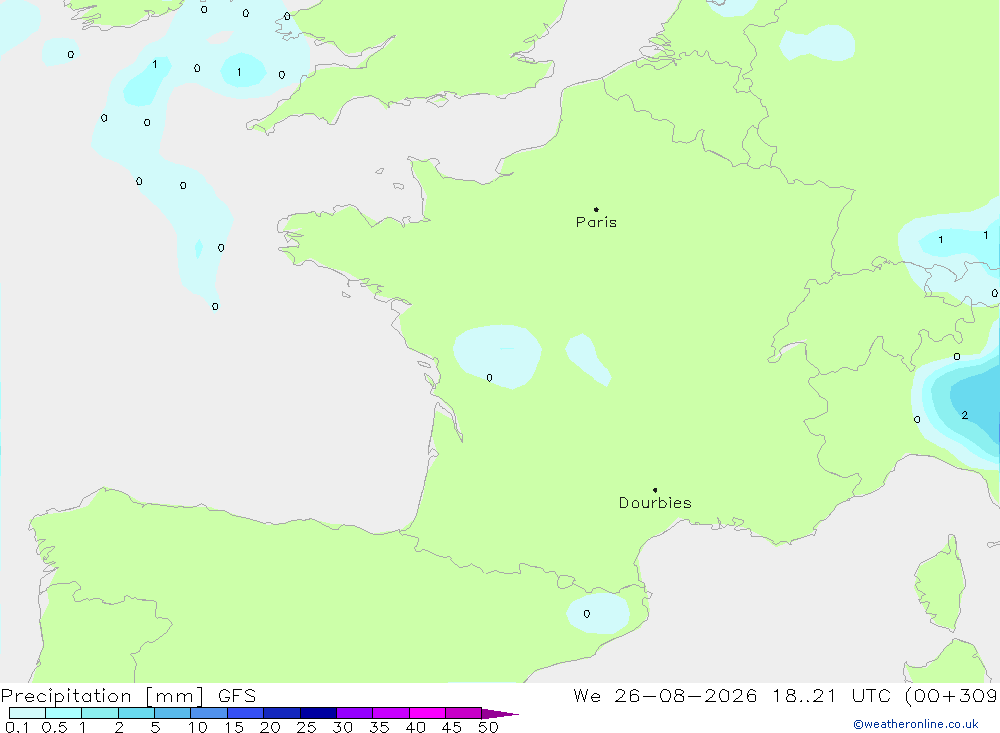Click the legend label '0.5'
The image size is (1000, 733).
click(54, 727)
